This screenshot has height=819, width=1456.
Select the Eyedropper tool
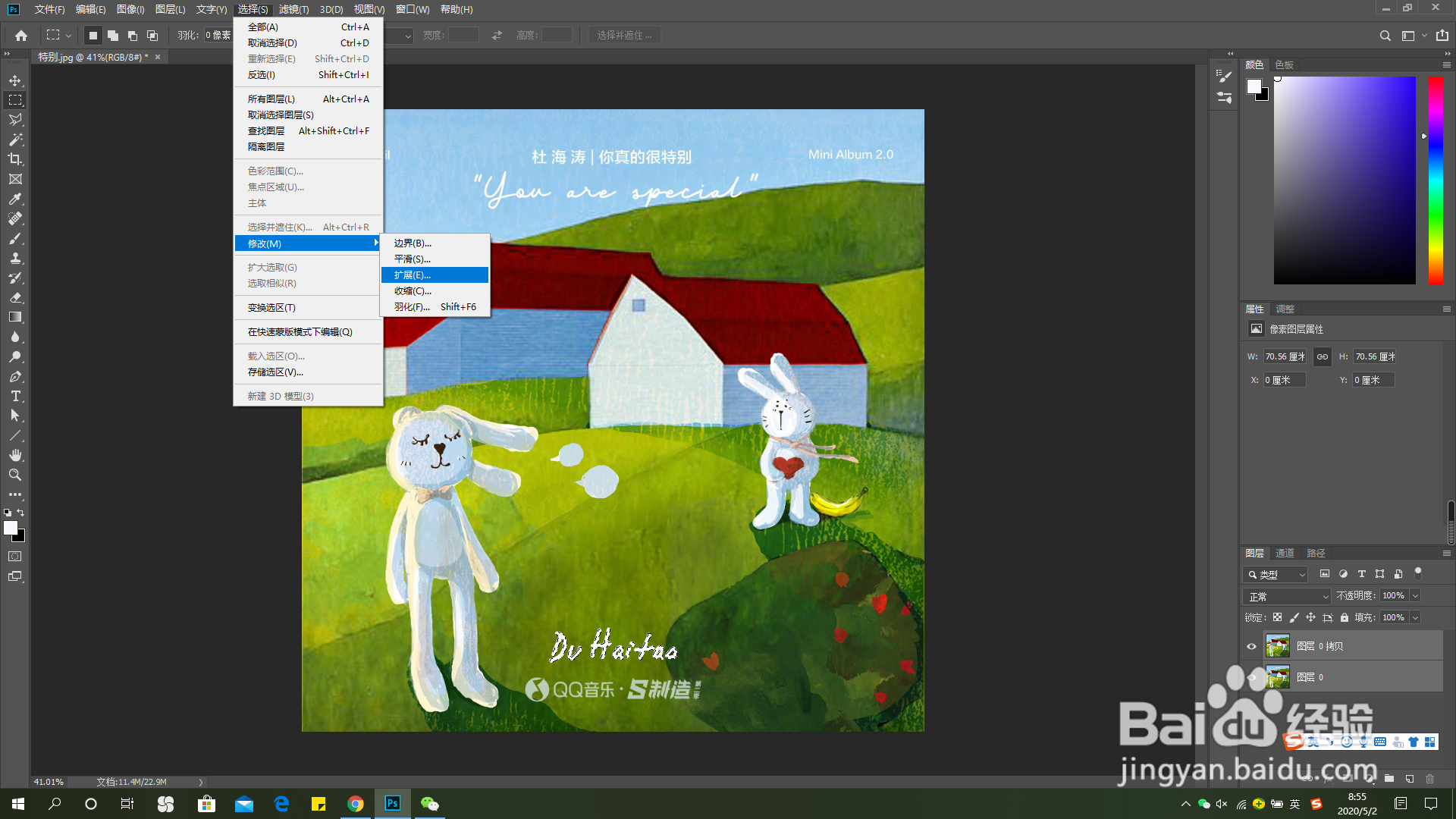(15, 199)
